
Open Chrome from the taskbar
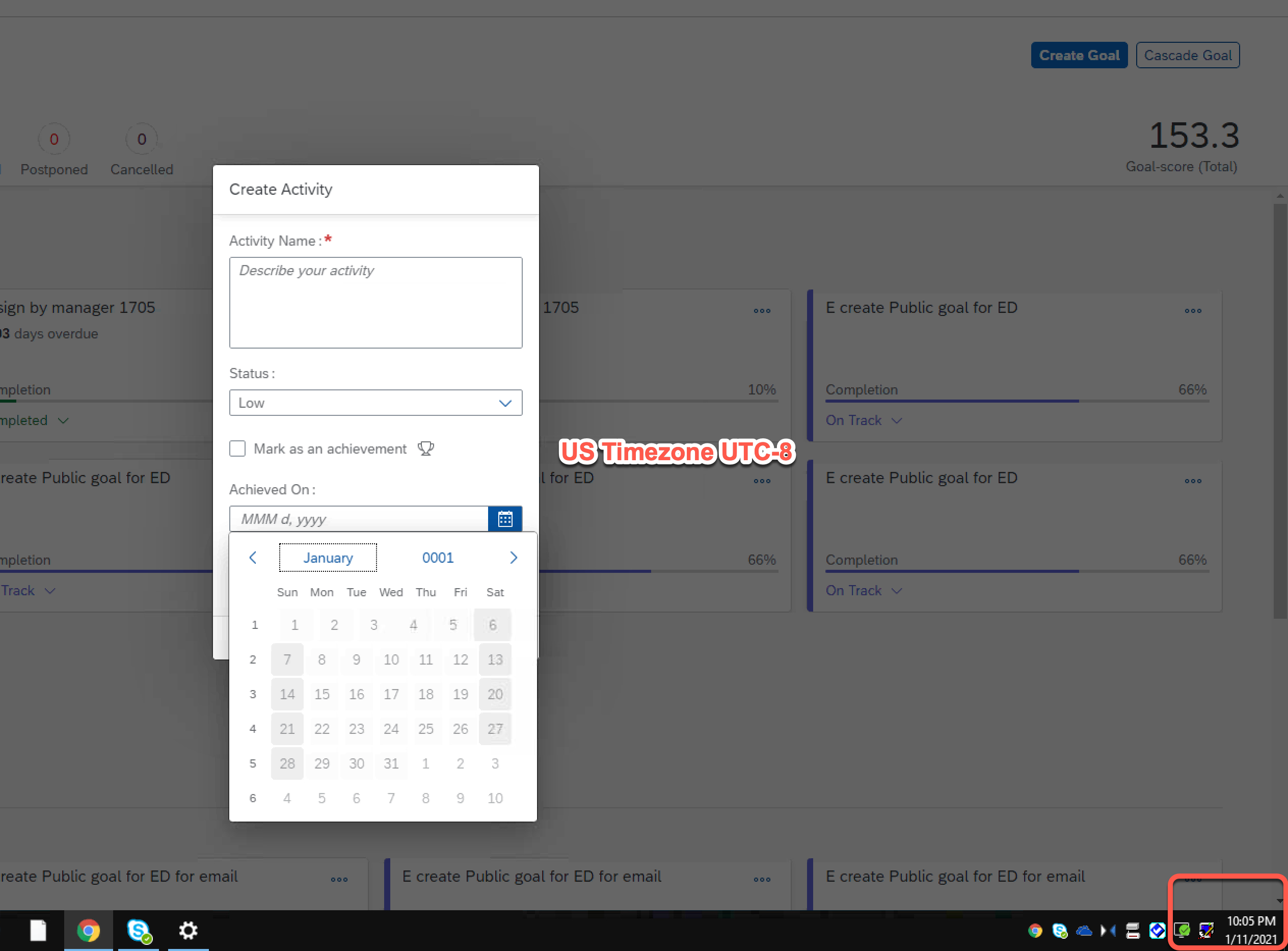click(x=88, y=930)
